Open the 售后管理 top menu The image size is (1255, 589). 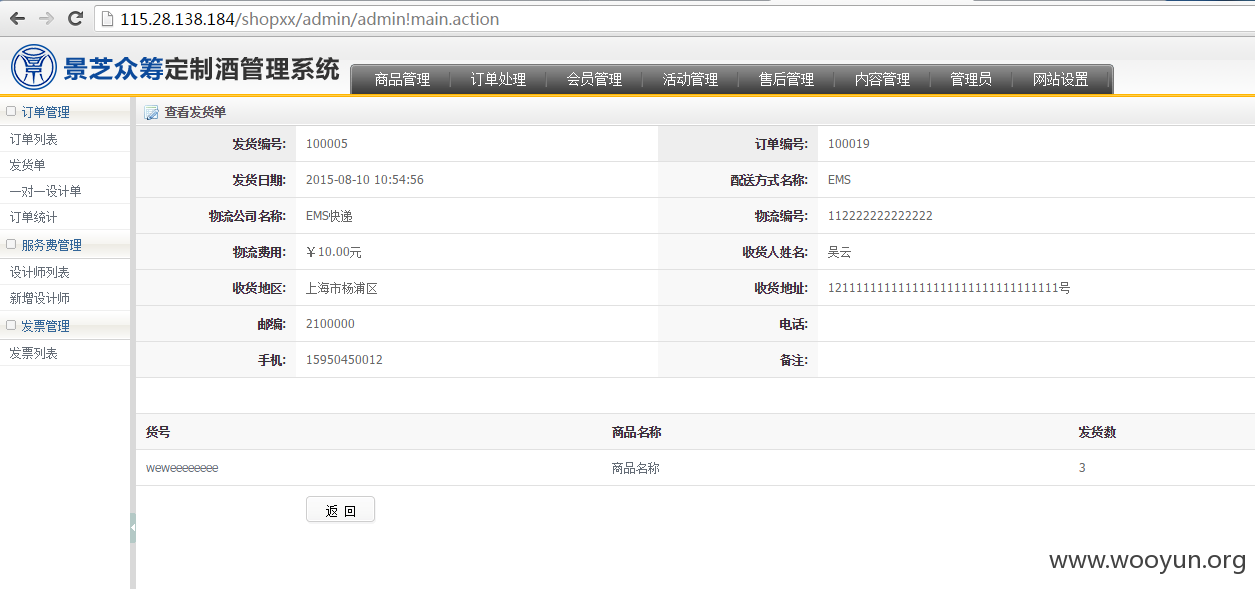786,80
